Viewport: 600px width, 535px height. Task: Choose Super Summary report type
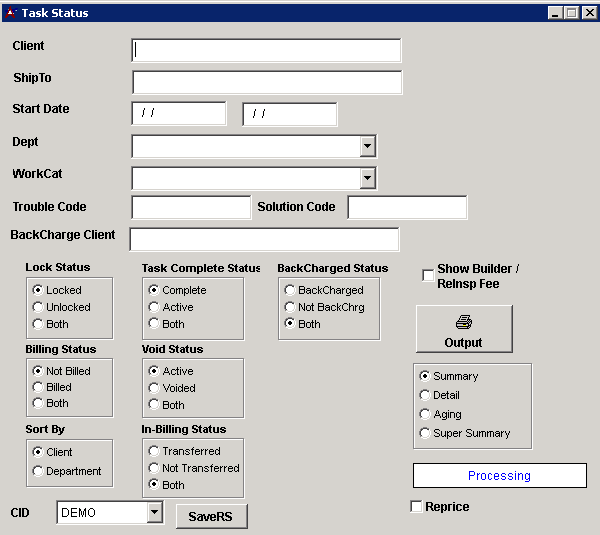pos(425,433)
